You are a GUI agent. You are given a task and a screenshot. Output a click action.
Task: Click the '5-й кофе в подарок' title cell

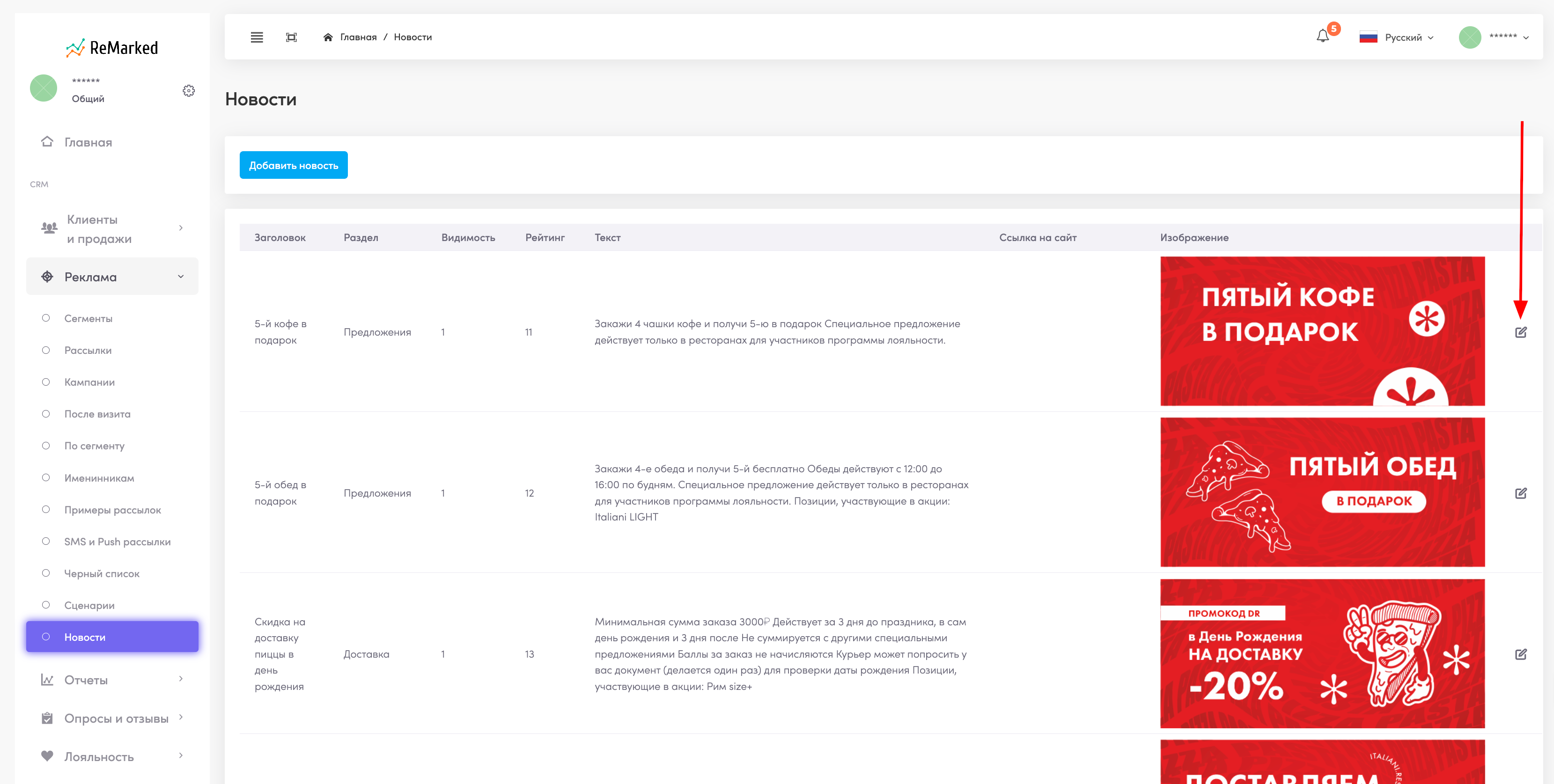(x=280, y=332)
